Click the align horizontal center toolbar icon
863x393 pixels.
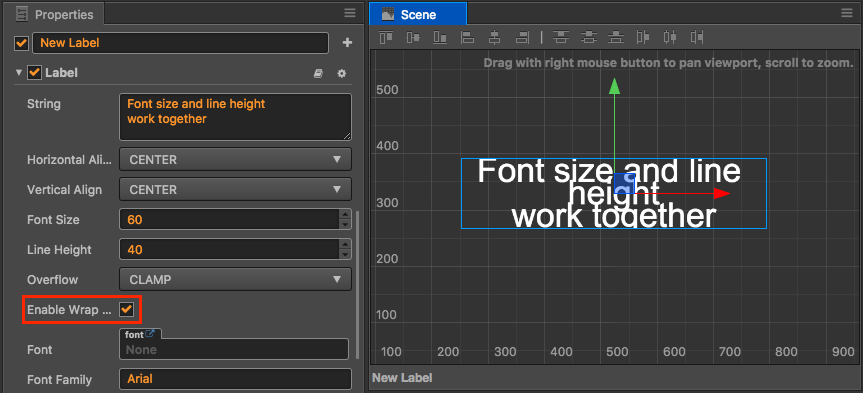(494, 37)
